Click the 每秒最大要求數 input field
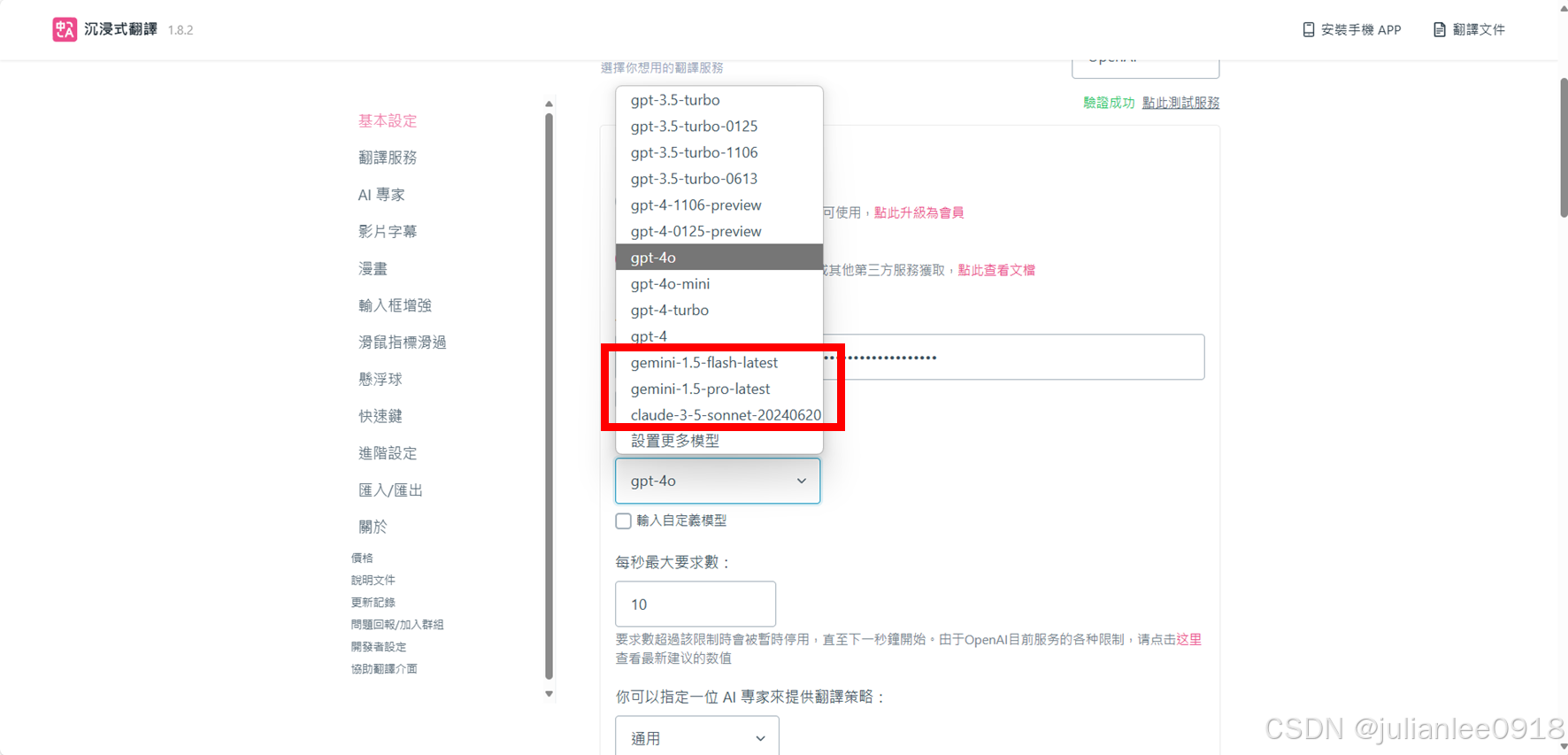Viewport: 1568px width, 755px height. (696, 604)
